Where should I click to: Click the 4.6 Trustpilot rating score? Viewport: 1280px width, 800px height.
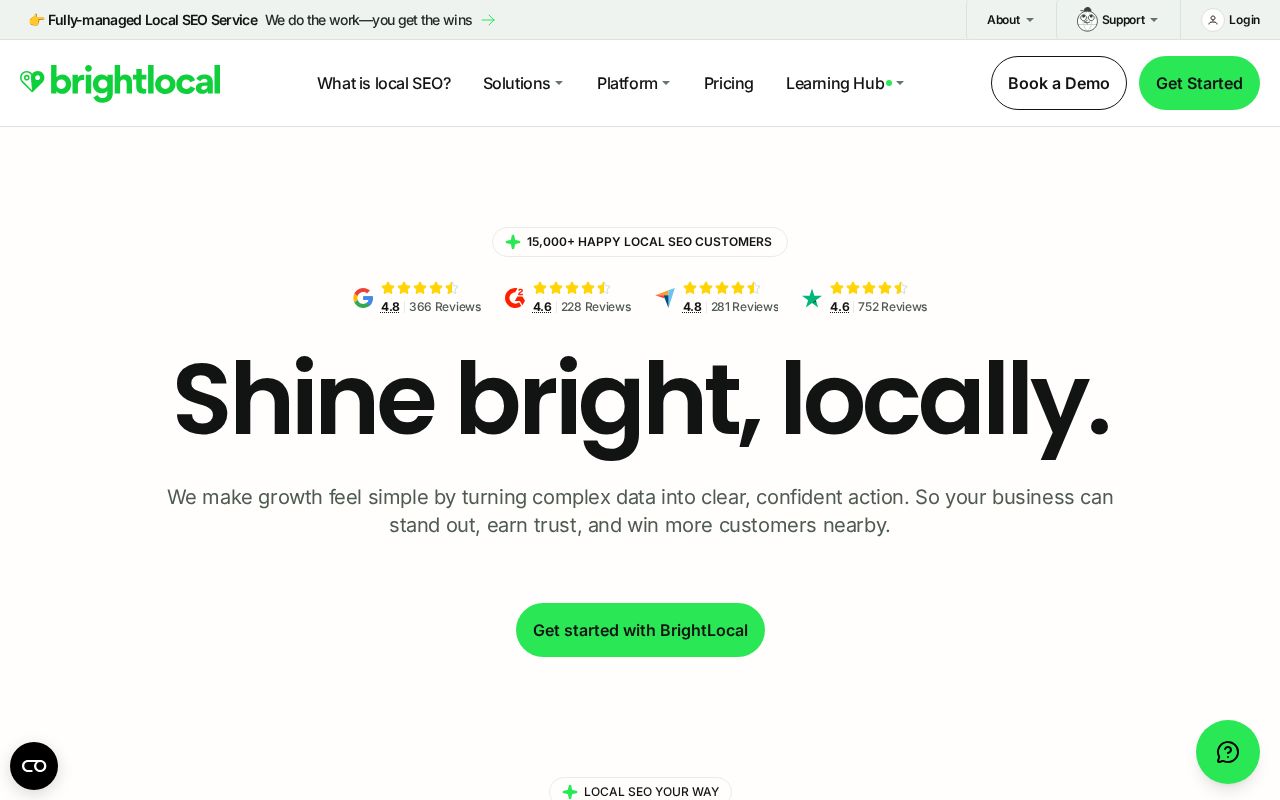(840, 307)
